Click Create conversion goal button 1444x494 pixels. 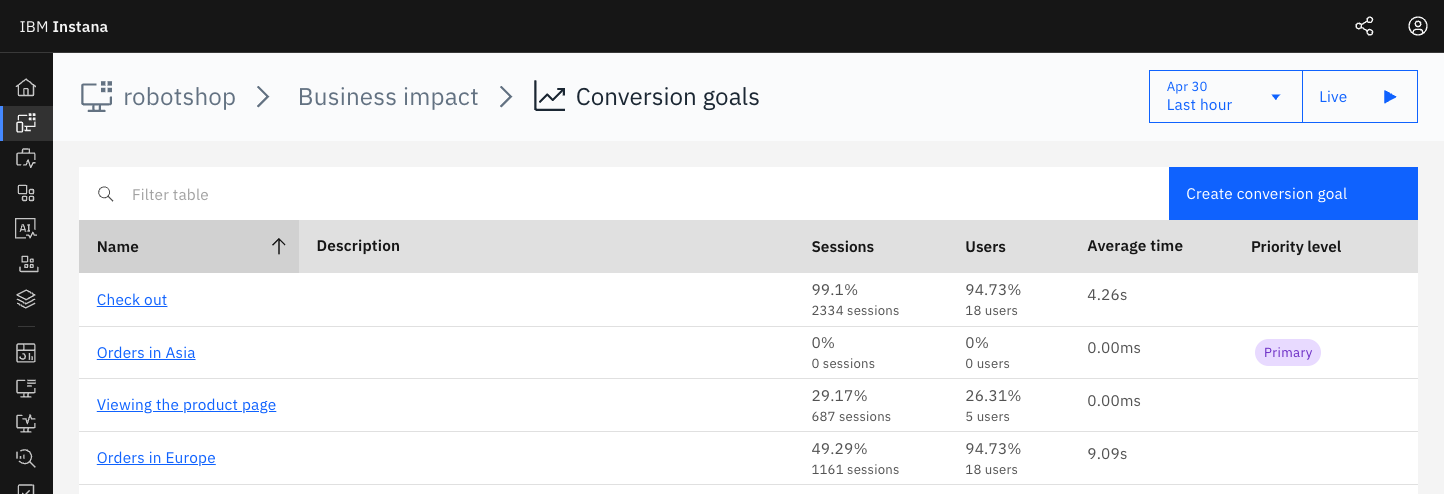click(x=1293, y=194)
